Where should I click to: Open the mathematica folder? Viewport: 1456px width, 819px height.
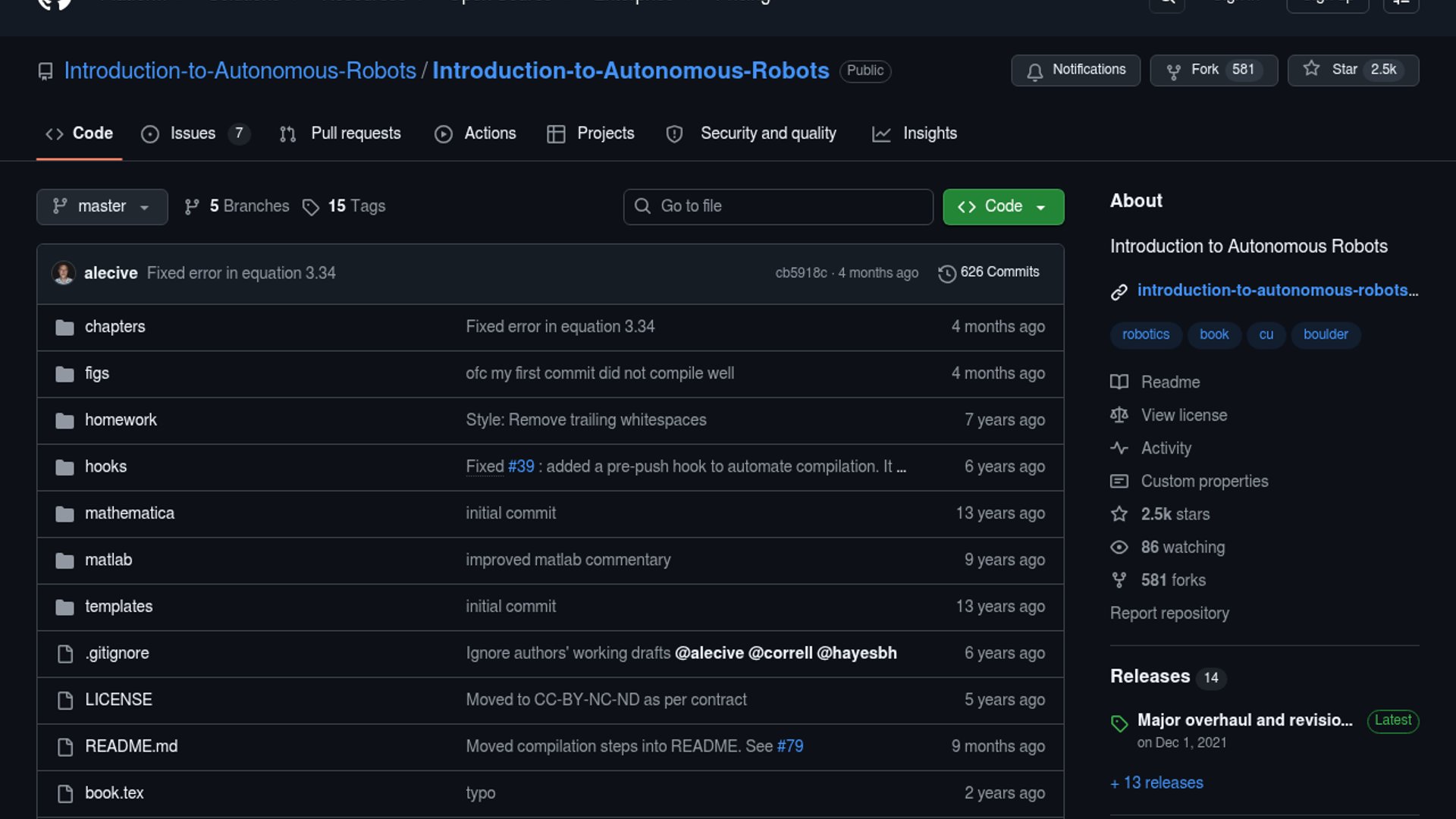[130, 513]
